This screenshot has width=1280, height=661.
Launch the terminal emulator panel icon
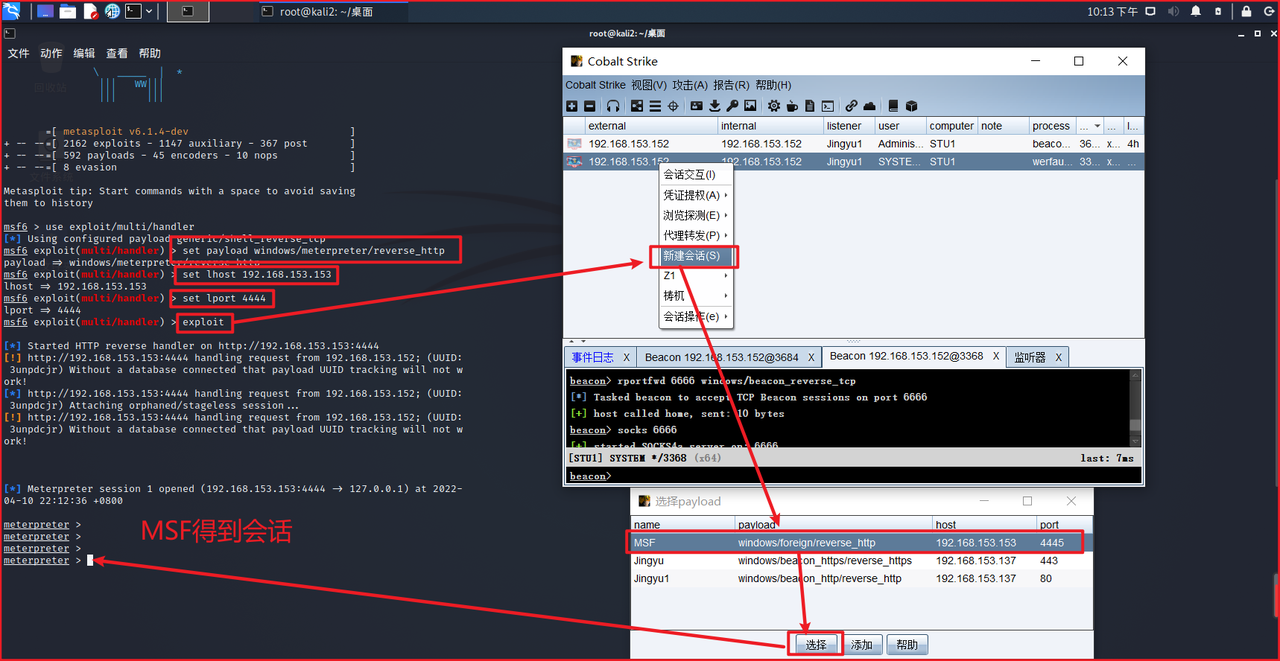(135, 11)
